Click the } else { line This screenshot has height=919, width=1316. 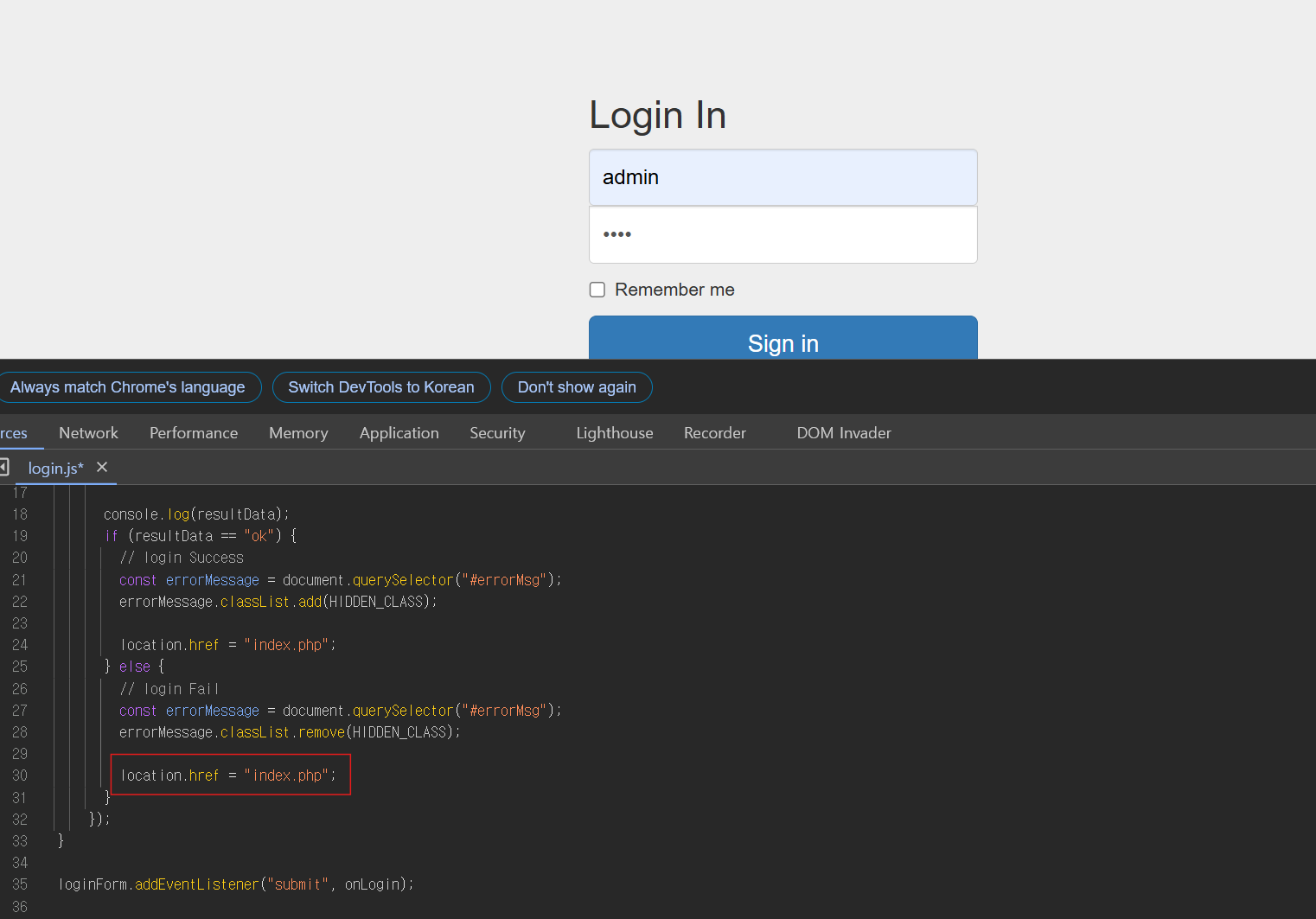point(135,667)
